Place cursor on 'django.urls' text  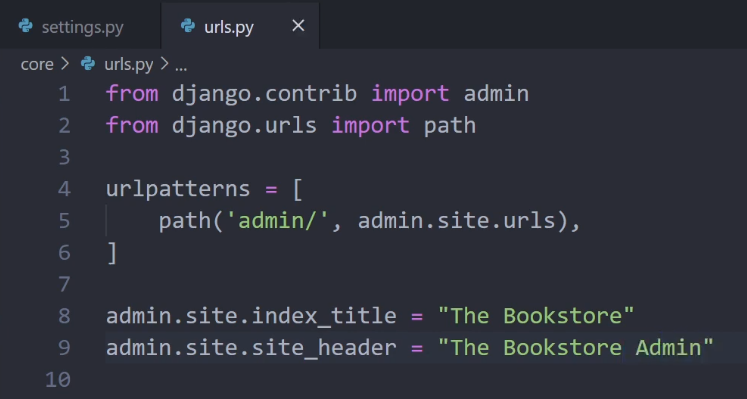click(244, 125)
